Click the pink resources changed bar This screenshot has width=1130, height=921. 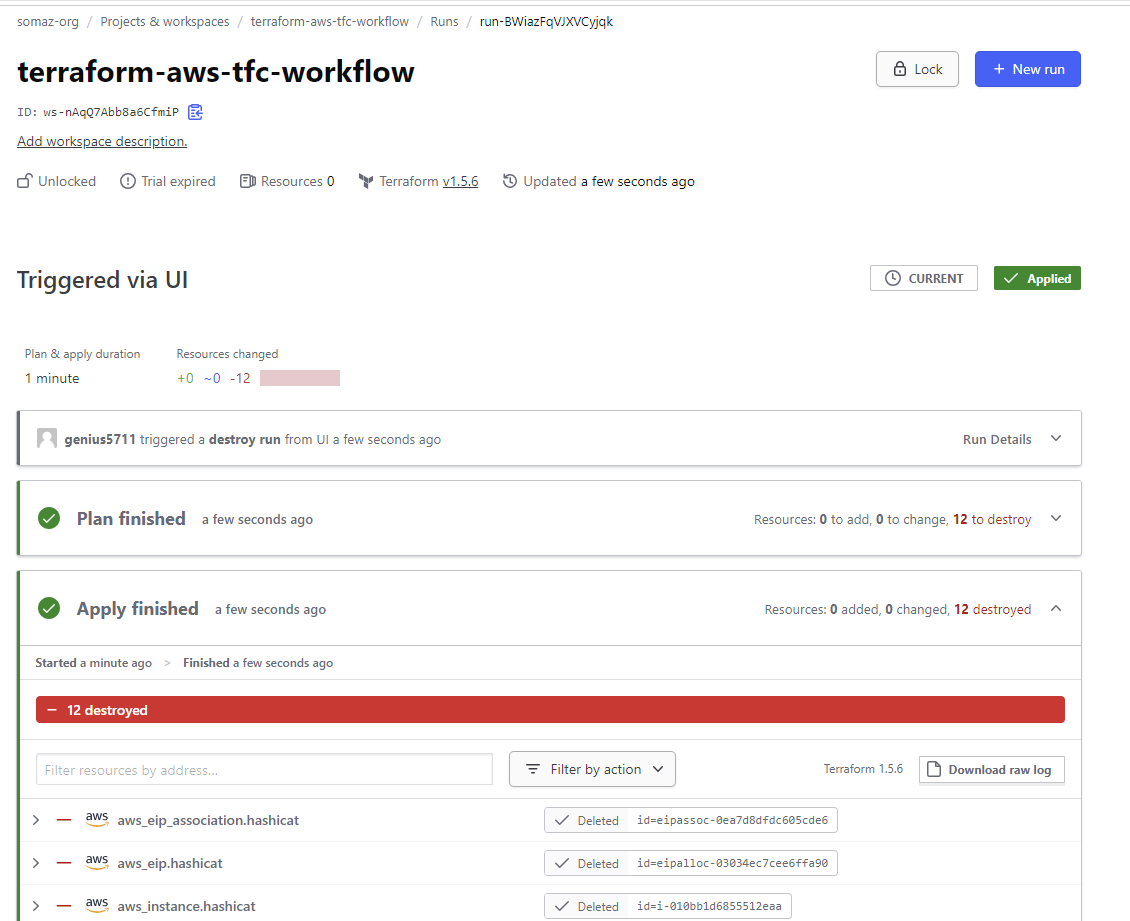300,378
